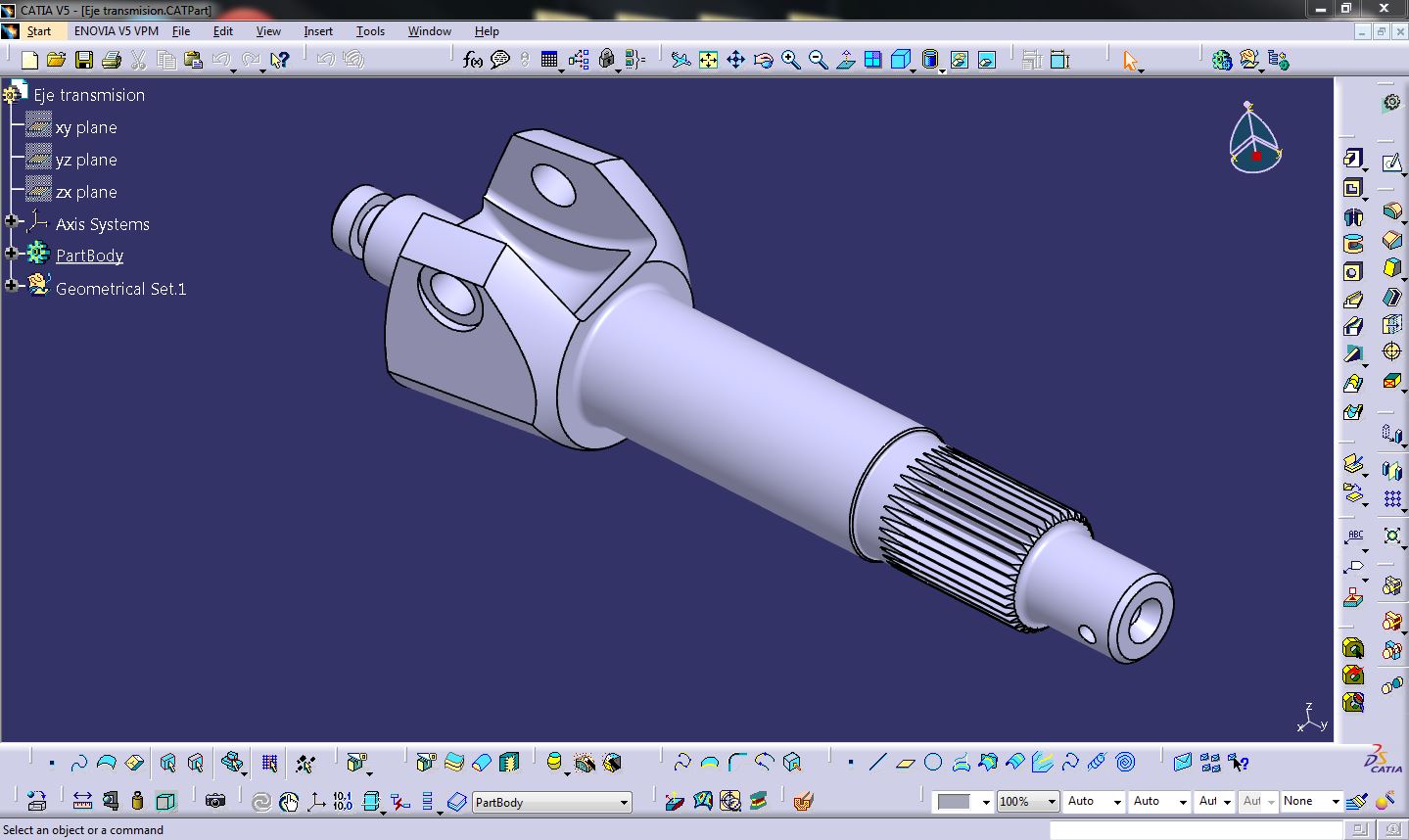This screenshot has height=840, width=1409.
Task: Select the yz plane in tree
Action: click(86, 160)
